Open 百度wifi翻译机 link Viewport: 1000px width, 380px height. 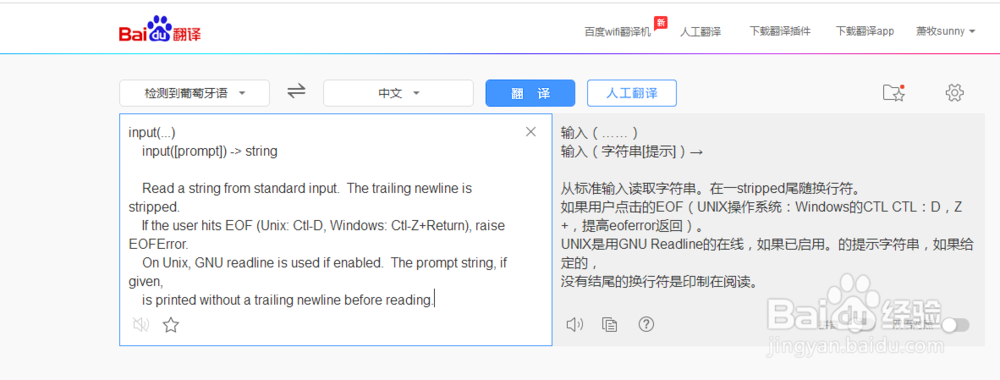(x=618, y=31)
